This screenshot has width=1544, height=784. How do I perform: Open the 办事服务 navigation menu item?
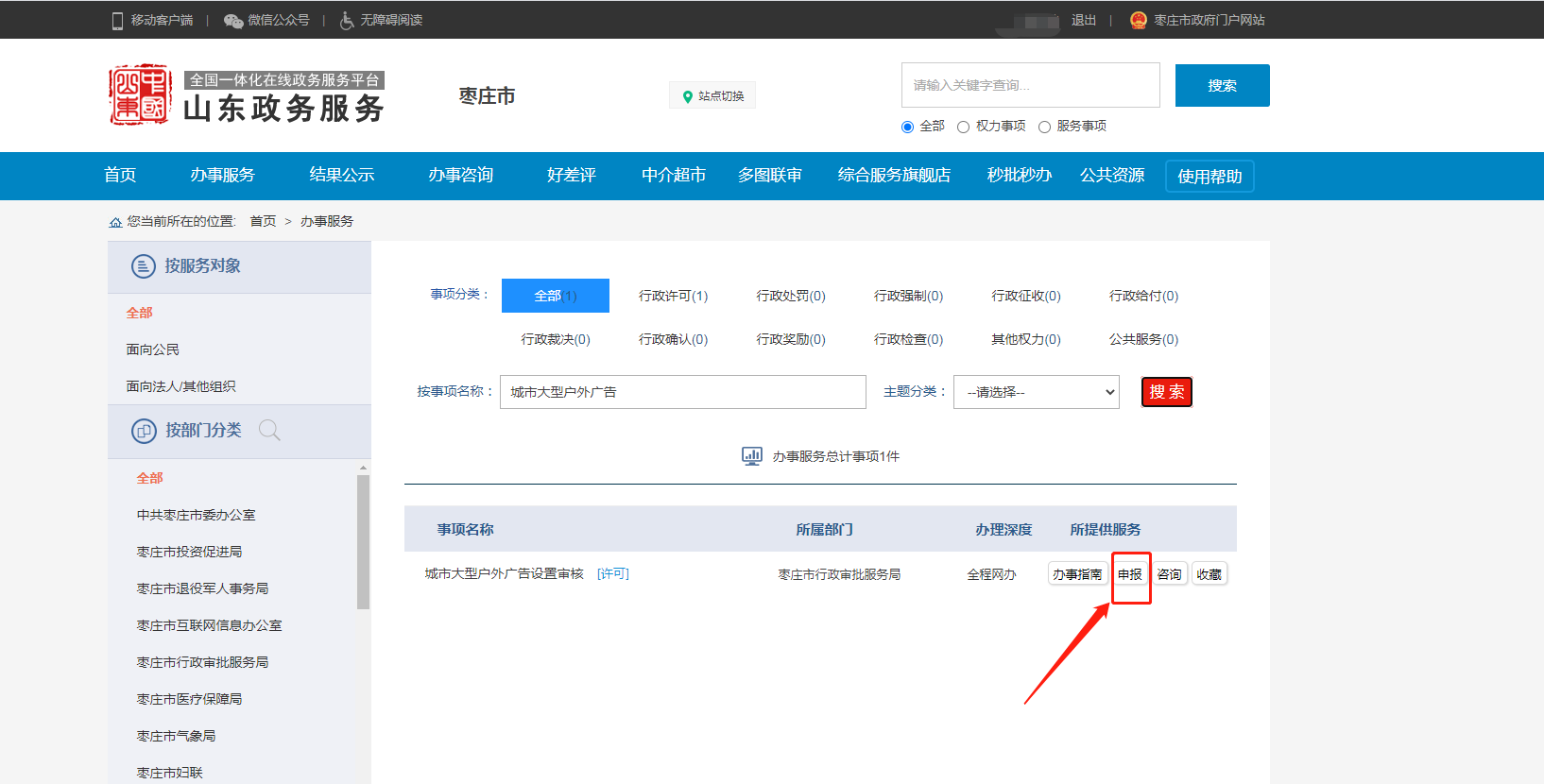(222, 176)
